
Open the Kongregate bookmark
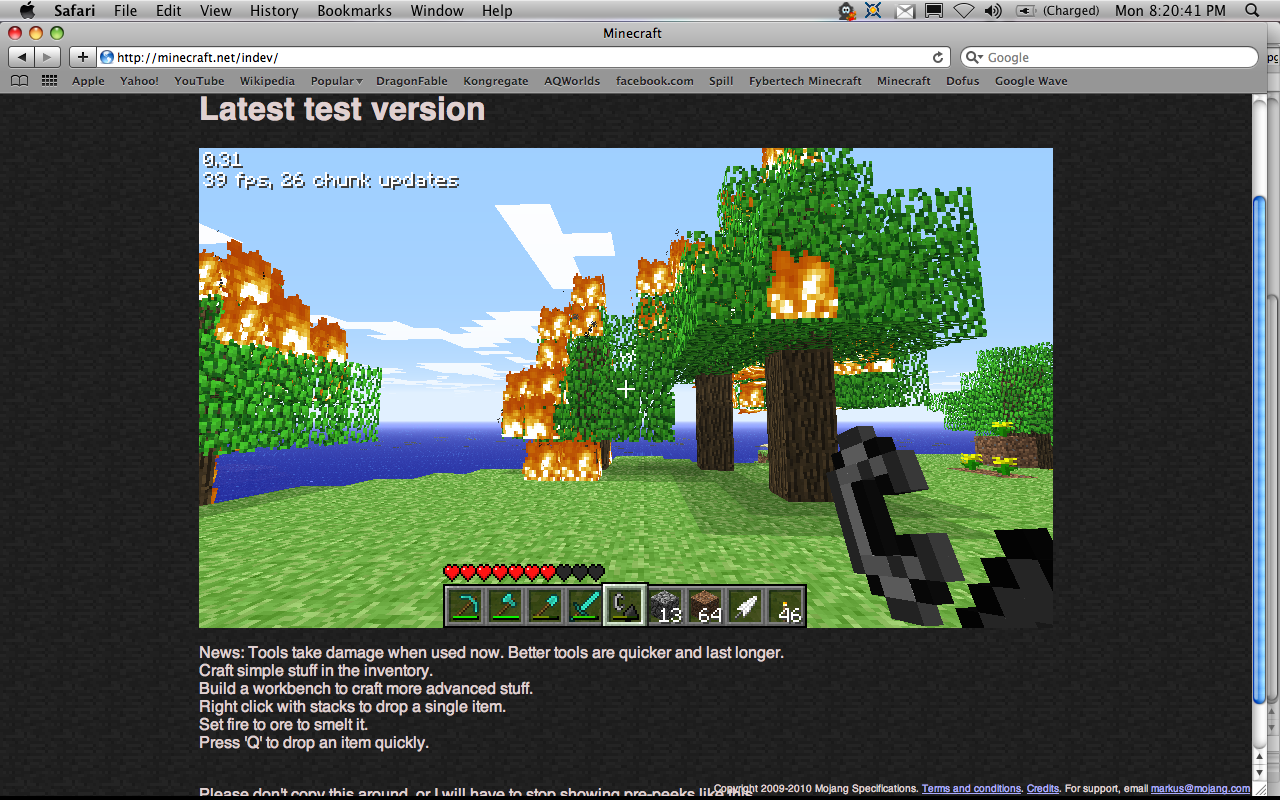(x=495, y=81)
